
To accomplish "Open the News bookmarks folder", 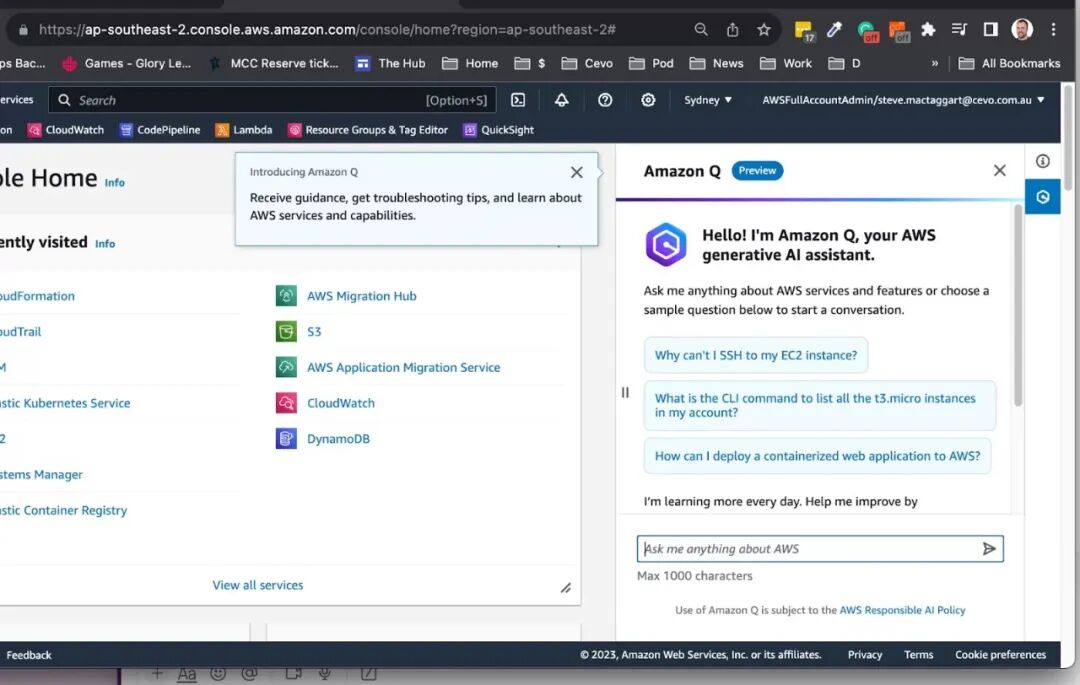I will [717, 63].
